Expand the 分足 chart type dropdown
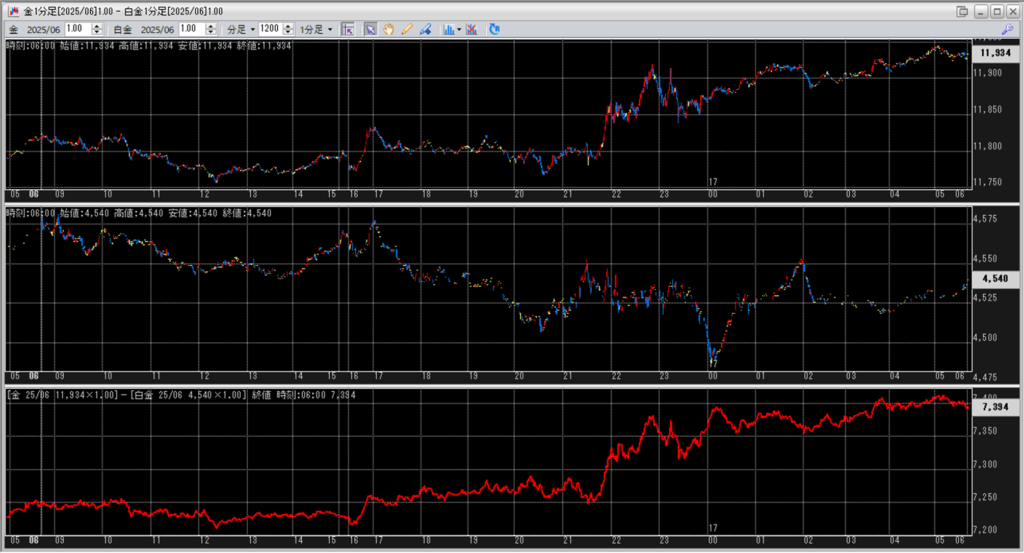1024x553 pixels. coord(241,29)
